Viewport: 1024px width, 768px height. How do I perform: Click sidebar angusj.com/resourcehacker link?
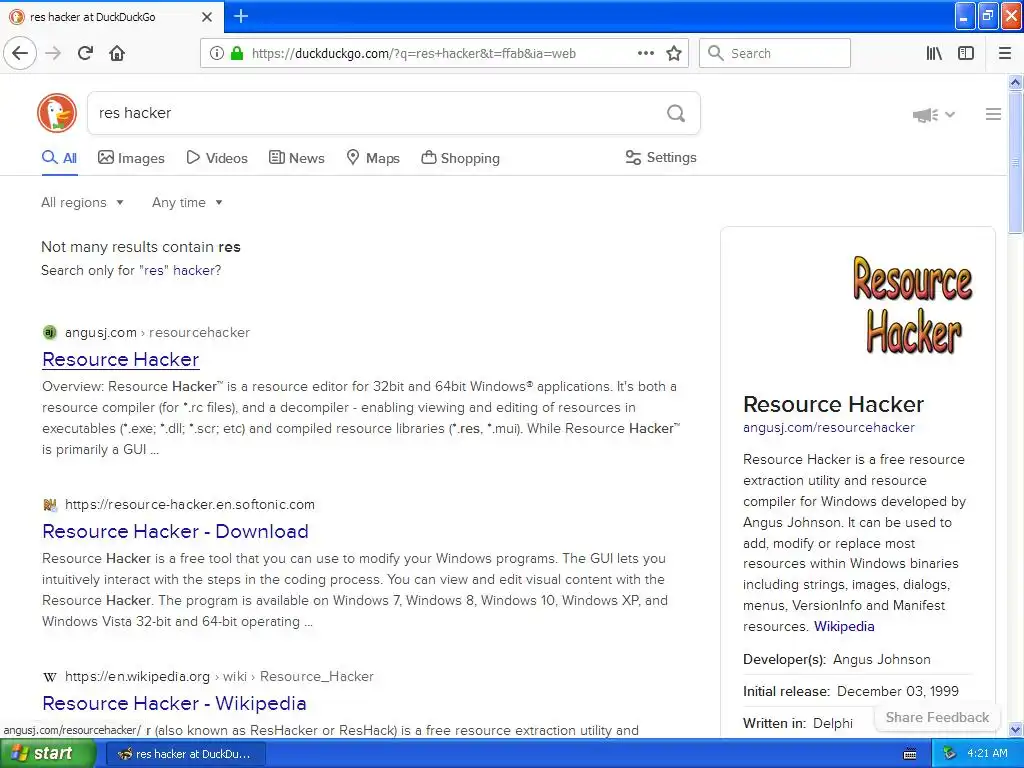coord(829,428)
